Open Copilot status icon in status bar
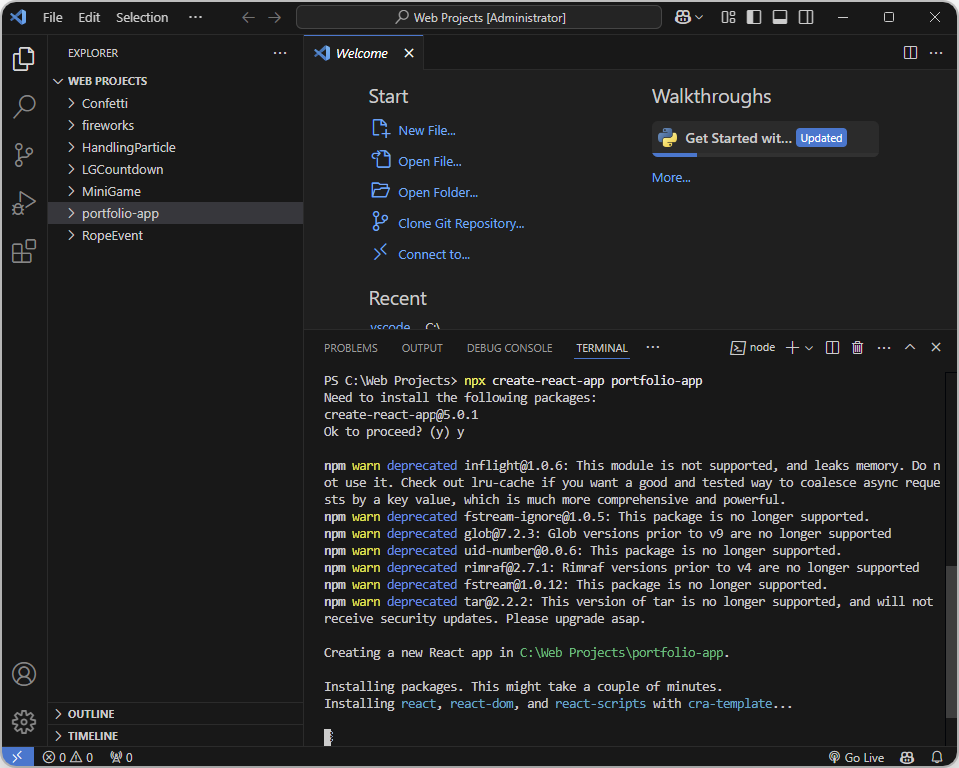Screen dimensions: 959x768 tap(907, 758)
